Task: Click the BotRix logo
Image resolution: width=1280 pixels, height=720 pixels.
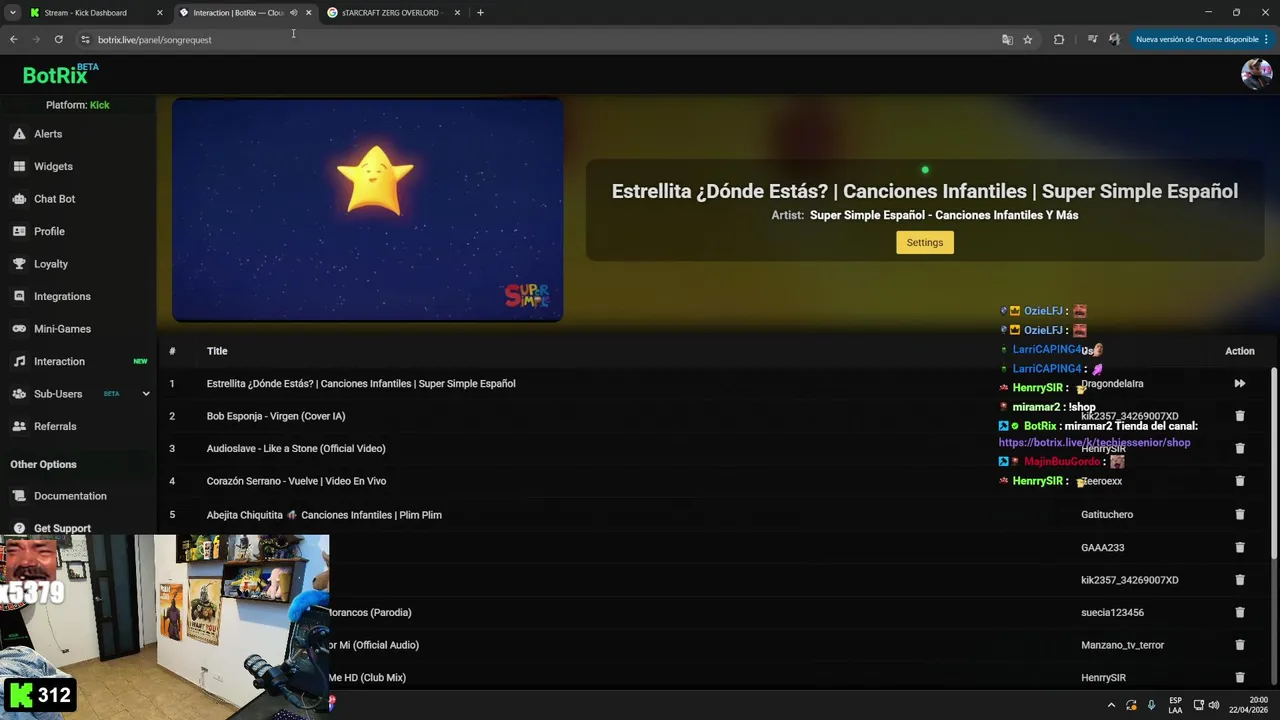Action: tap(60, 75)
